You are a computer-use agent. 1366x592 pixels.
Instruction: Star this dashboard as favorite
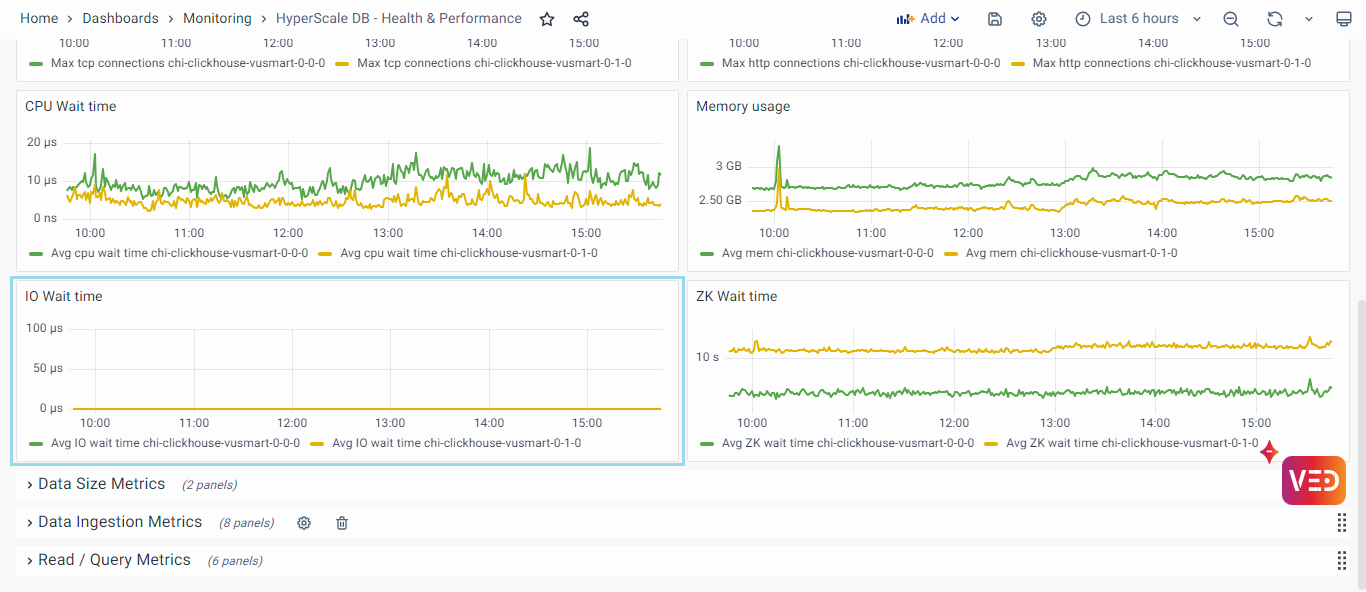click(x=547, y=19)
